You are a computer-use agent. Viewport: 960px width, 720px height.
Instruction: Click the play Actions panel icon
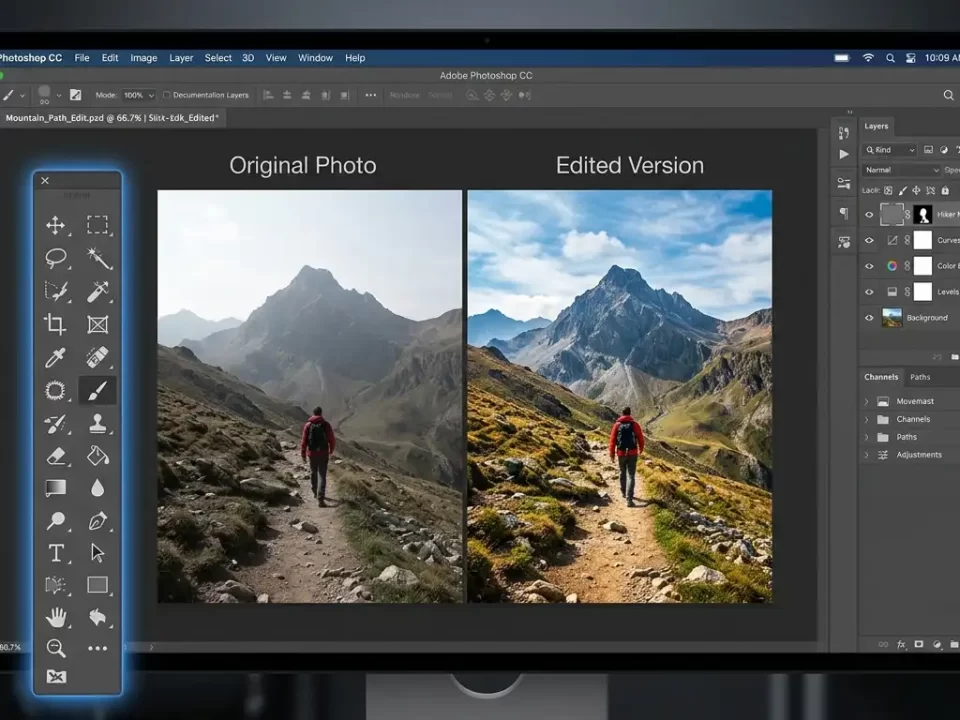844,154
